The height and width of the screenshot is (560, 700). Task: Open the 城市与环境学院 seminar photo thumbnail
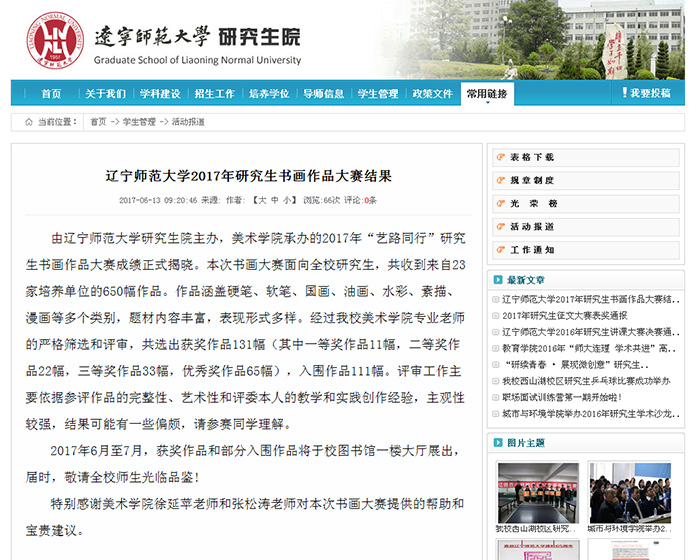(629, 491)
